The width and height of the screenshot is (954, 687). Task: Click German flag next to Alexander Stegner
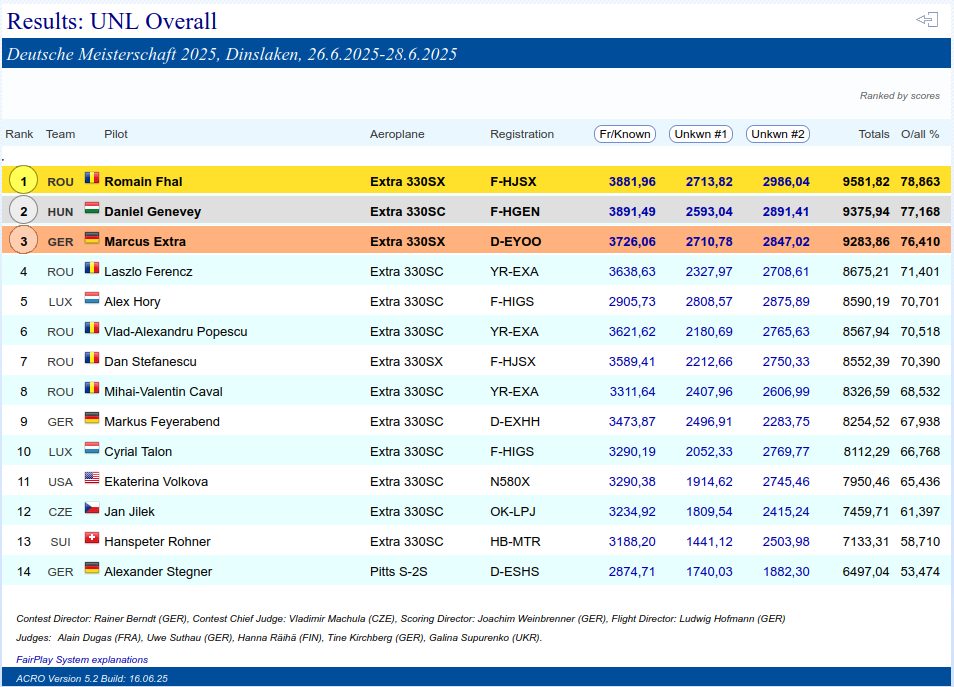pos(92,568)
